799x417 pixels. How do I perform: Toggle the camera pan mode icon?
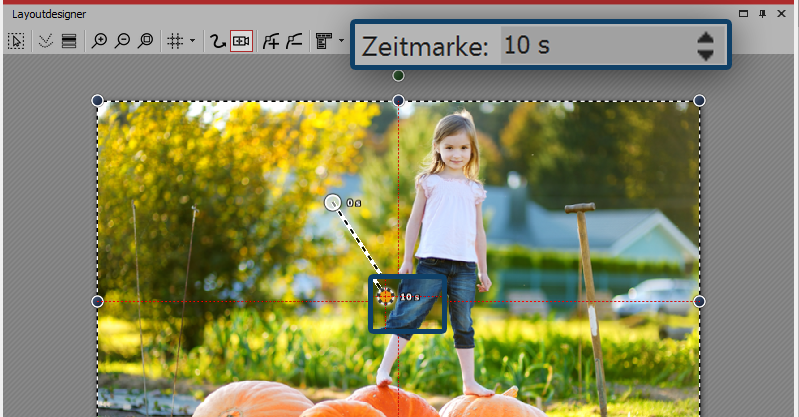241,41
